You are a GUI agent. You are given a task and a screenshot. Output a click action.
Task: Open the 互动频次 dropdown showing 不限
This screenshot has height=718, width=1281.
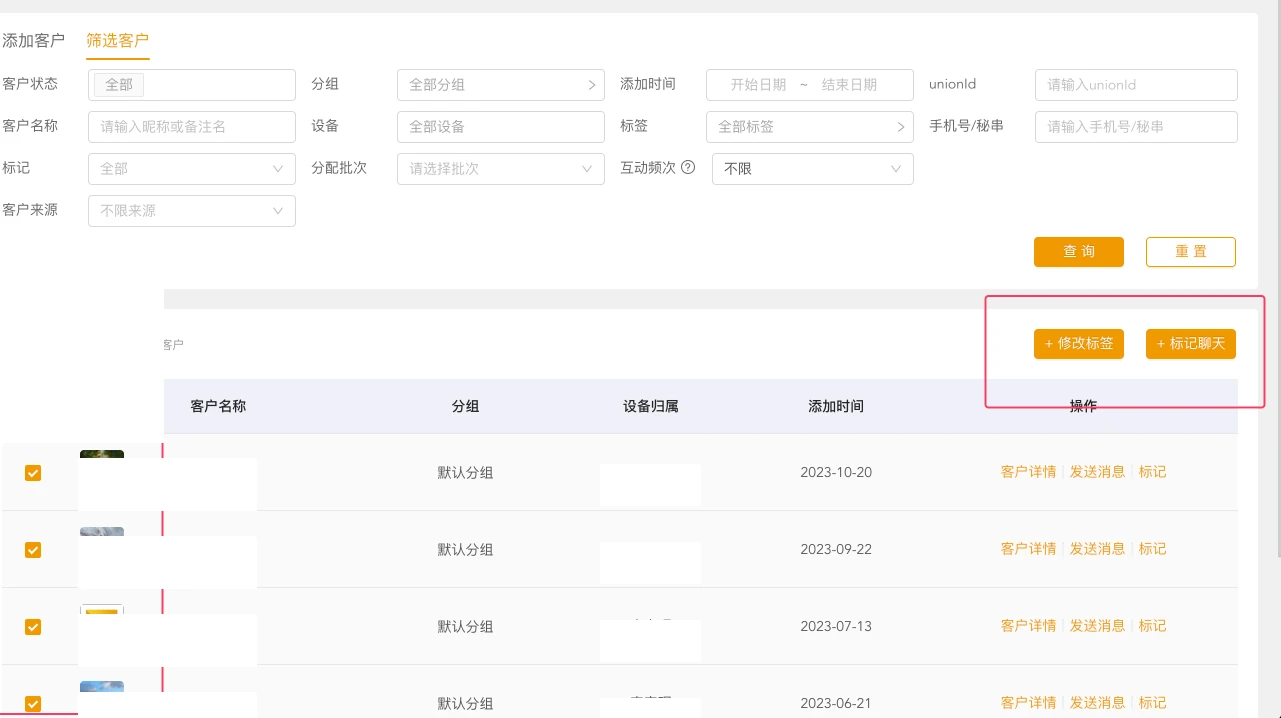click(813, 169)
